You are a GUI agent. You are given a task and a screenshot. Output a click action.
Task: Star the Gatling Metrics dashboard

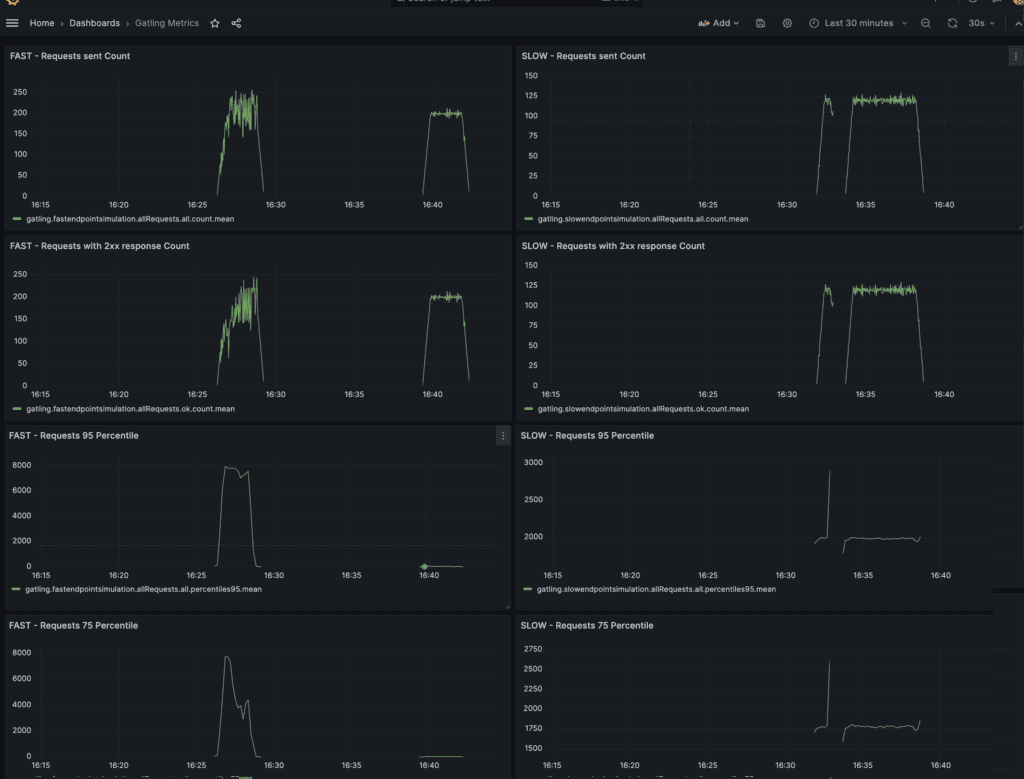(x=215, y=23)
